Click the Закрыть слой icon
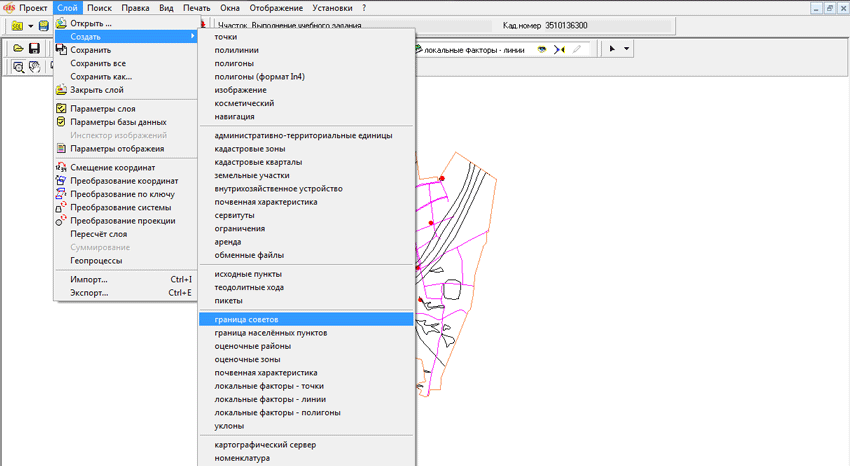 click(x=61, y=89)
